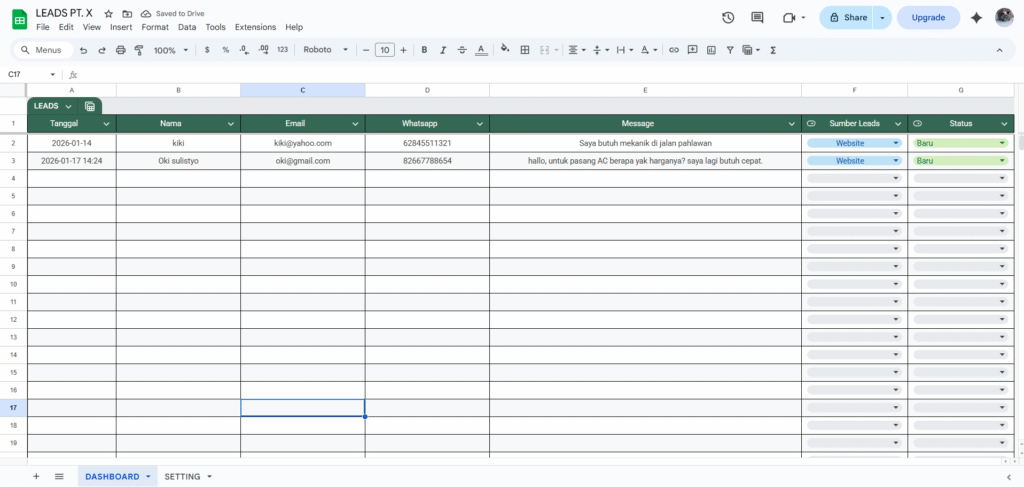Switch to the SETTING sheet tab
This screenshot has width=1024, height=487.
point(182,477)
